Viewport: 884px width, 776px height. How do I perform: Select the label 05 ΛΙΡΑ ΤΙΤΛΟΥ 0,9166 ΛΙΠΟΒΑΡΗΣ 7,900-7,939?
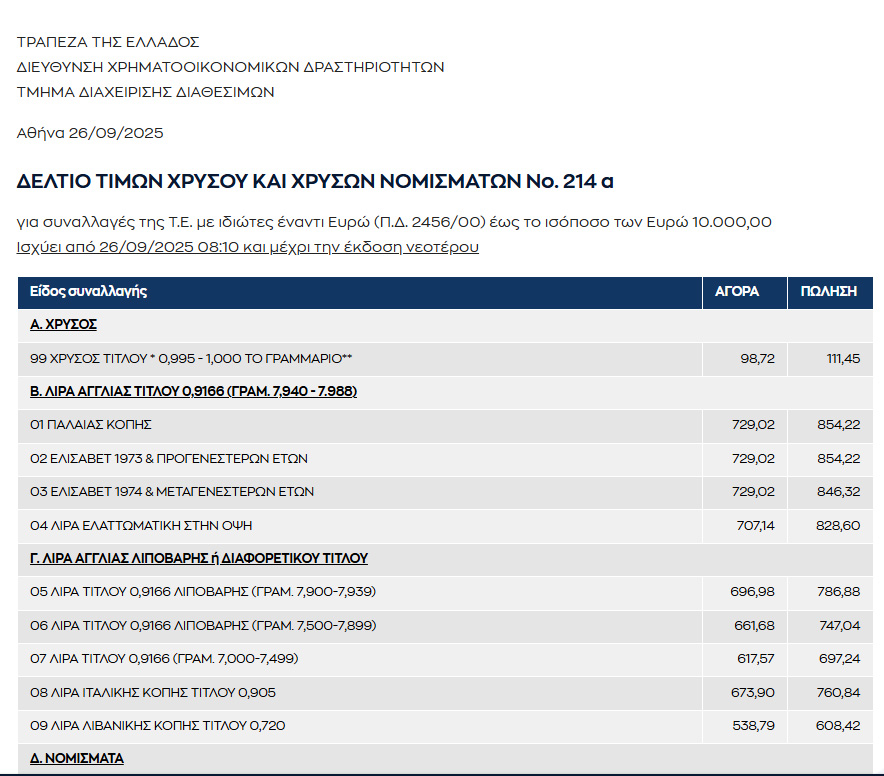click(203, 592)
